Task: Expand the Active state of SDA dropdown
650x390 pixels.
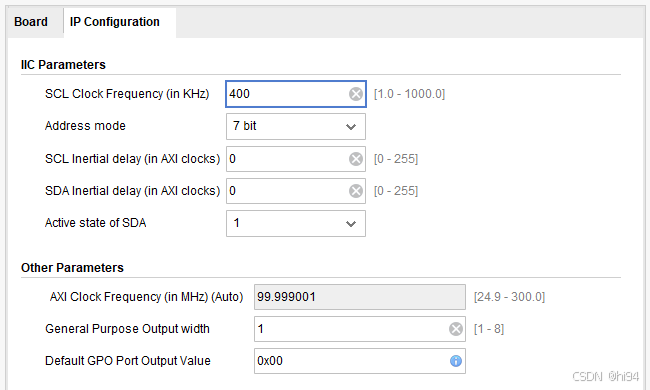Action: coord(296,223)
